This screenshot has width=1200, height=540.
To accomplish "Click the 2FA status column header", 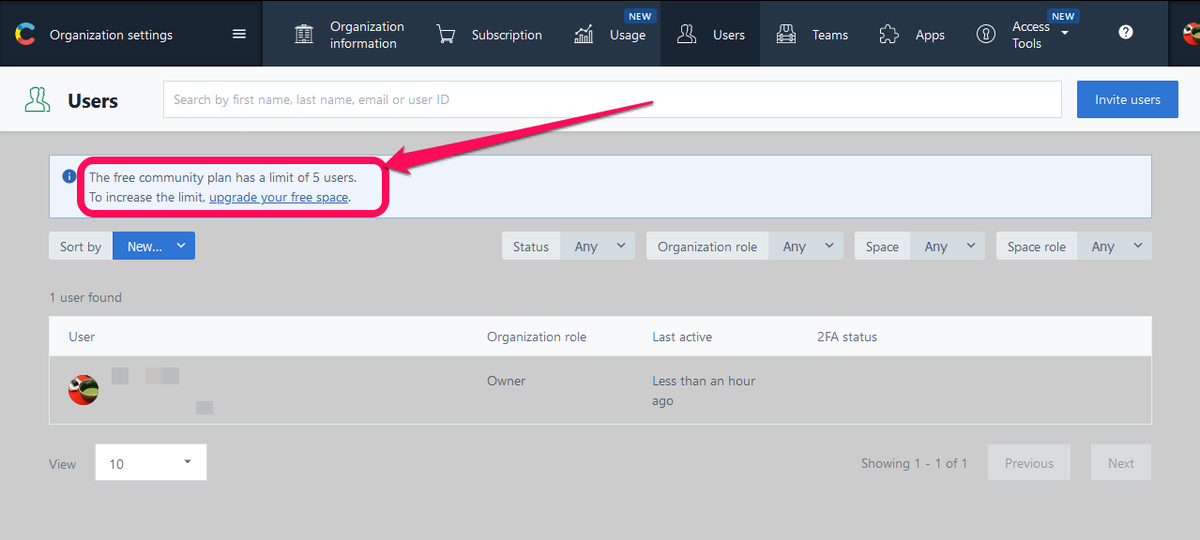I will (x=847, y=337).
